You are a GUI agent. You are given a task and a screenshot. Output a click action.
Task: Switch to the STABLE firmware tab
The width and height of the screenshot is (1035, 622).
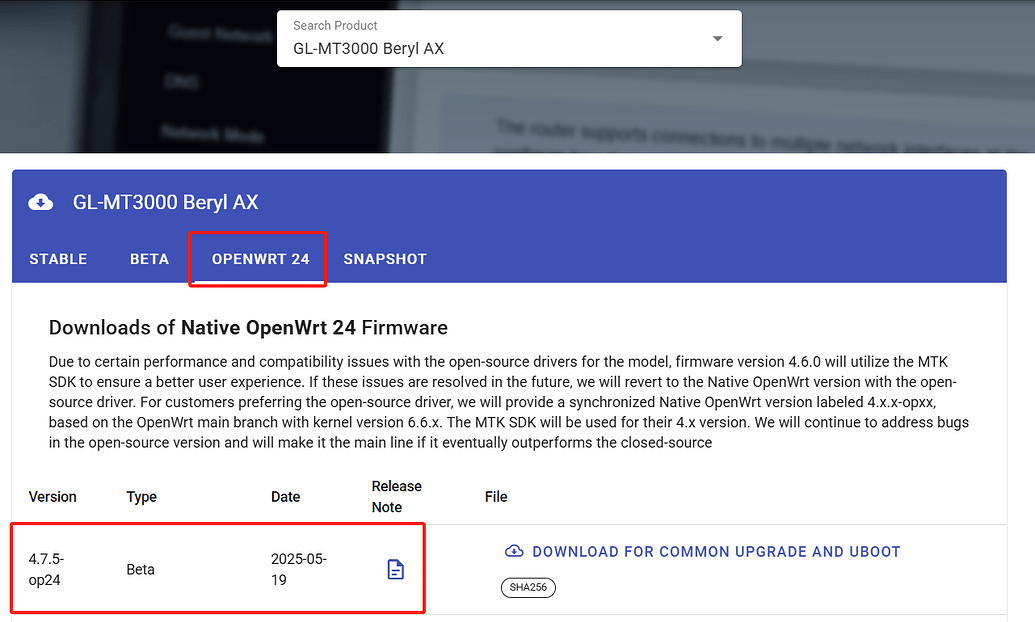(x=58, y=258)
